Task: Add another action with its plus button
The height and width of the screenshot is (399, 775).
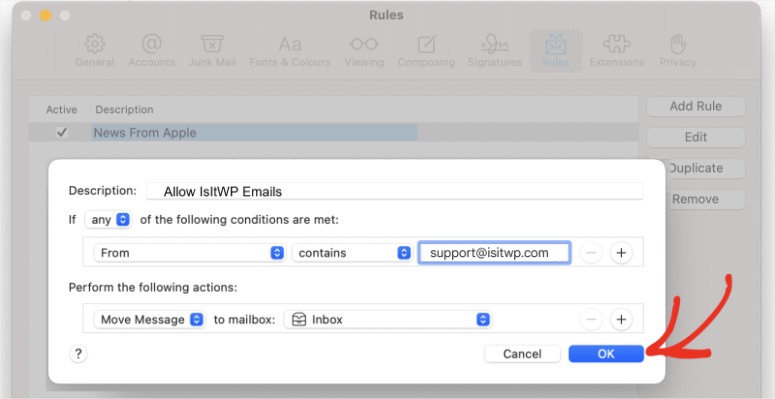Action: pos(621,319)
